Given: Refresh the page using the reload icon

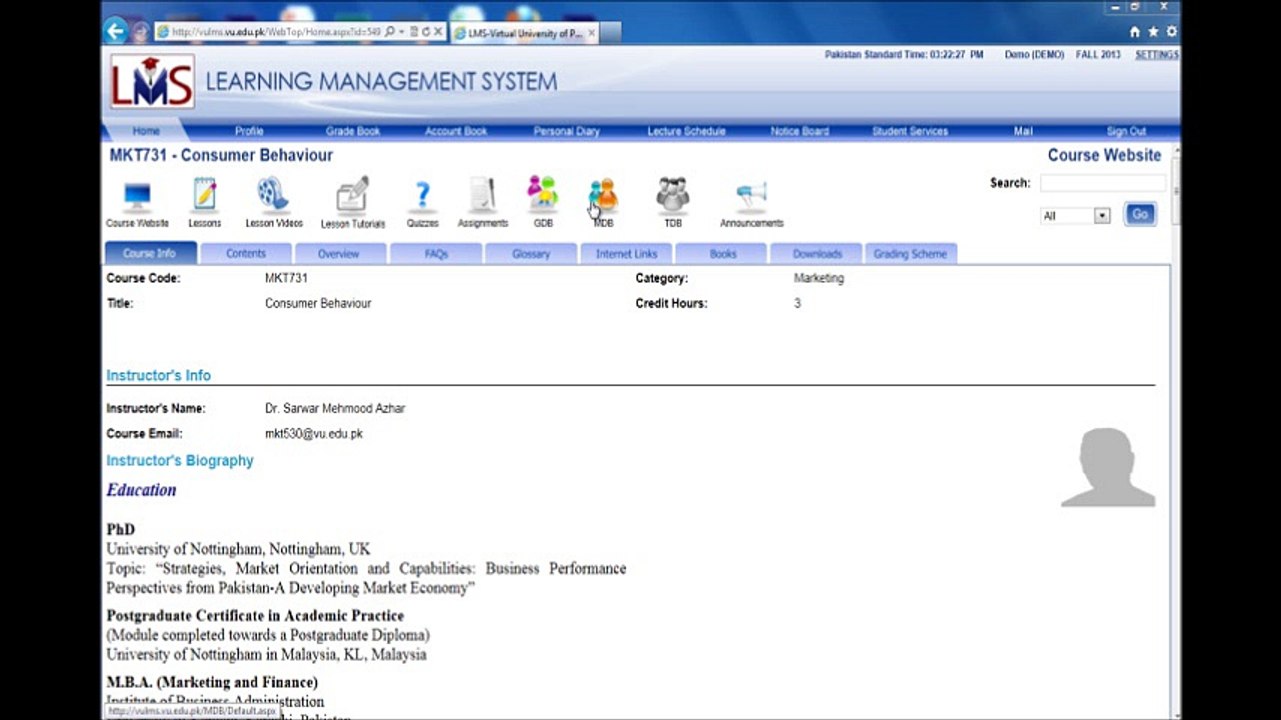Looking at the screenshot, I should (x=425, y=32).
